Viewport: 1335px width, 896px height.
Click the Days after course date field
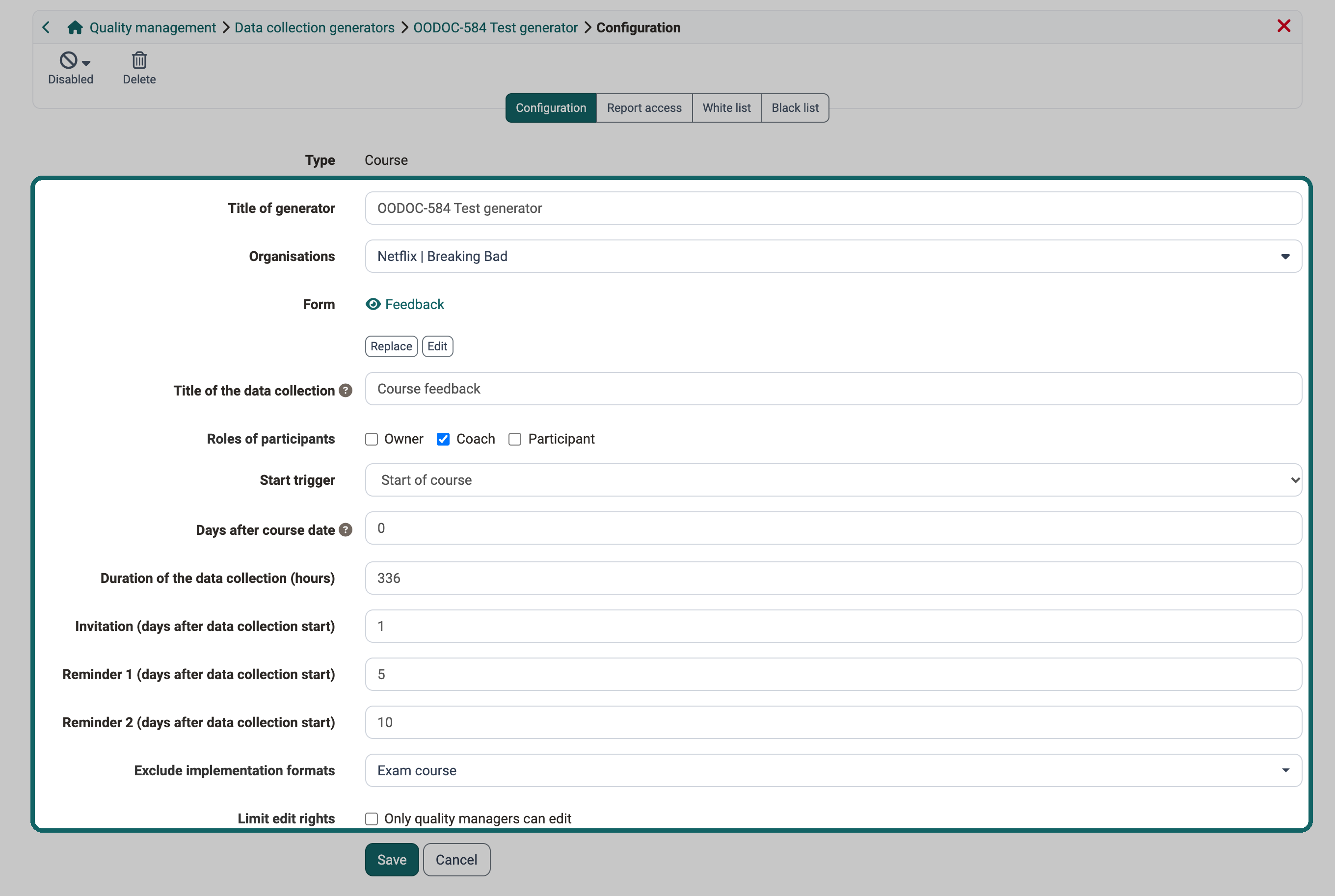pos(833,528)
